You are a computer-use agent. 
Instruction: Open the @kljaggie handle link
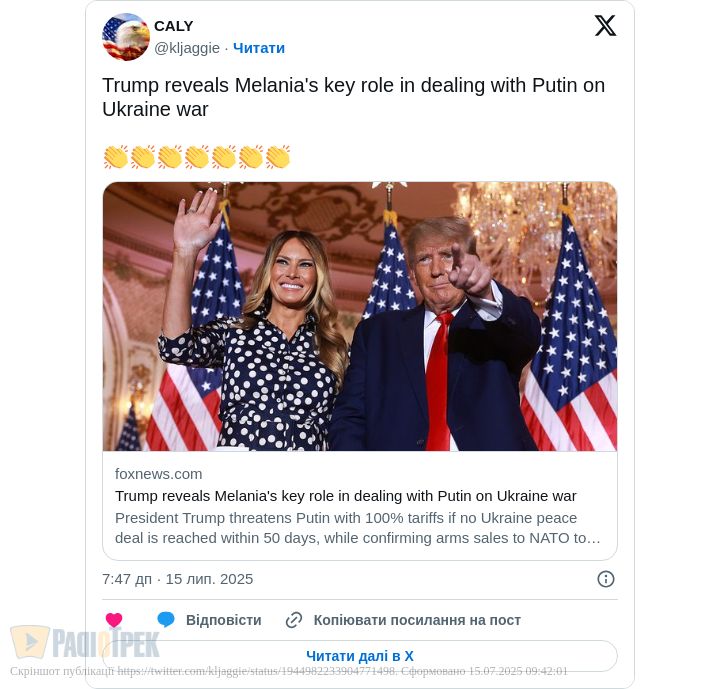(x=187, y=48)
